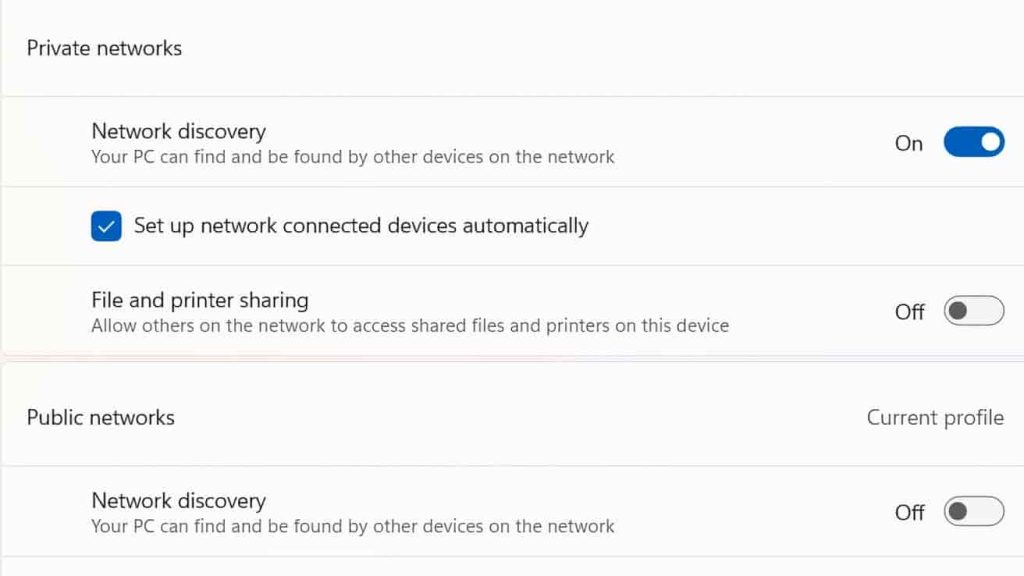This screenshot has height=576, width=1024.
Task: Click the Private Network discovery description text
Action: click(x=352, y=157)
